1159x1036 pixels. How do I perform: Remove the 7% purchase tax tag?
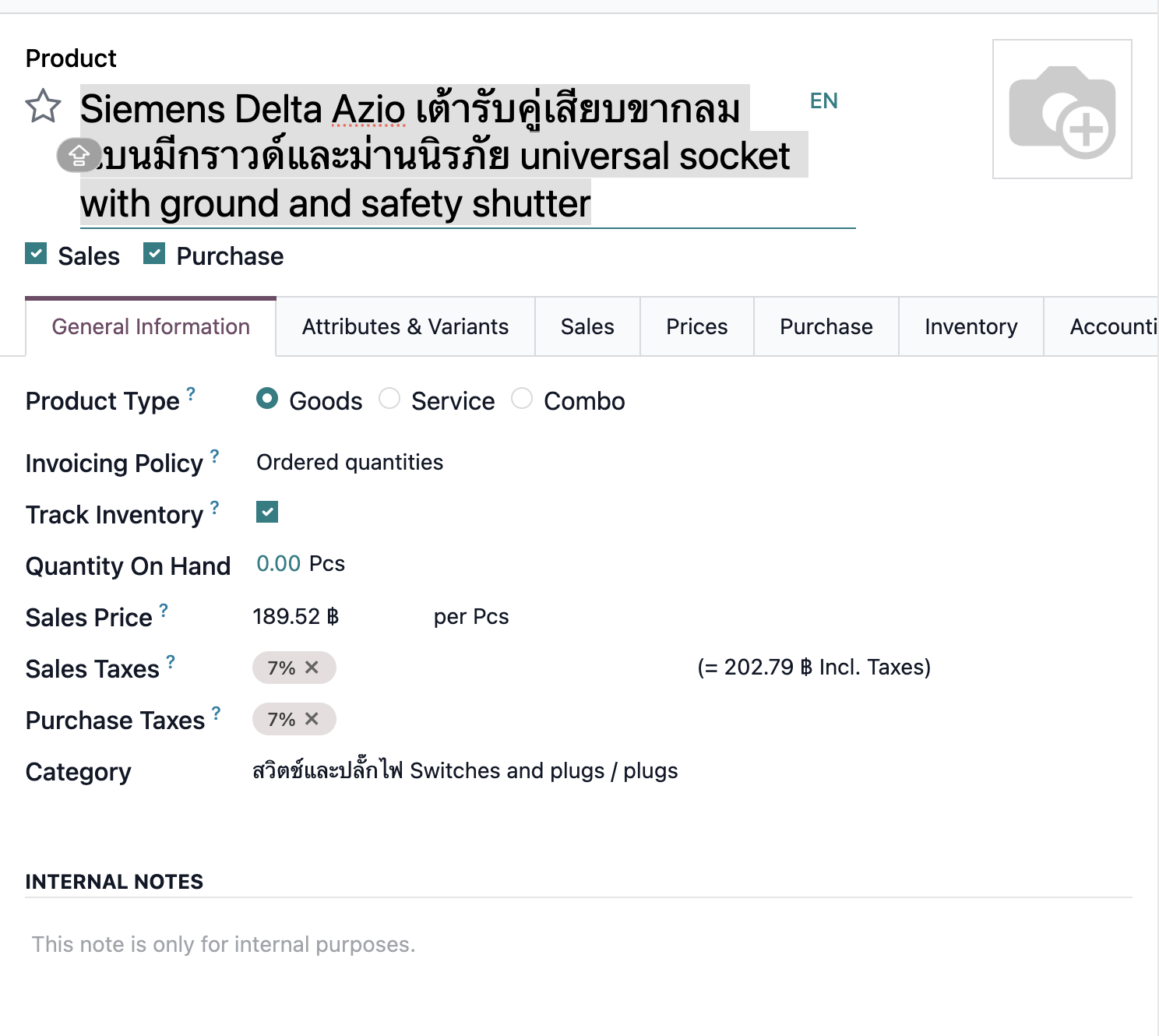(312, 719)
